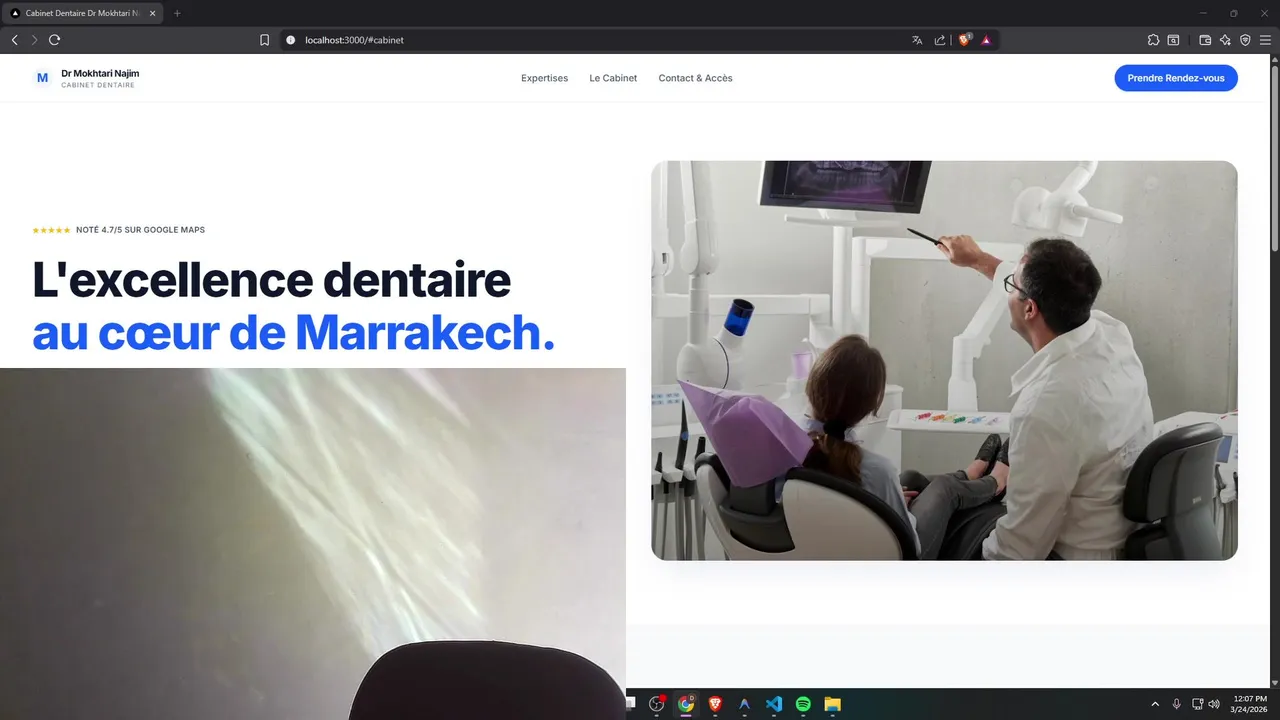
Task: Open Visual Studio Code from the taskbar
Action: [x=774, y=704]
